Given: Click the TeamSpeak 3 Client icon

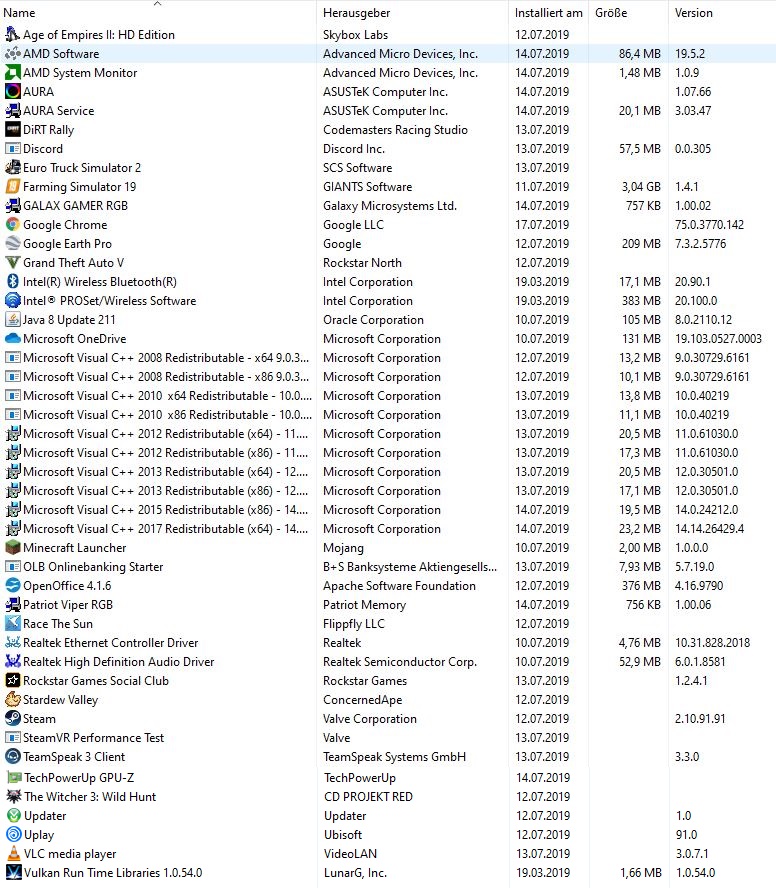Looking at the screenshot, I should point(12,757).
